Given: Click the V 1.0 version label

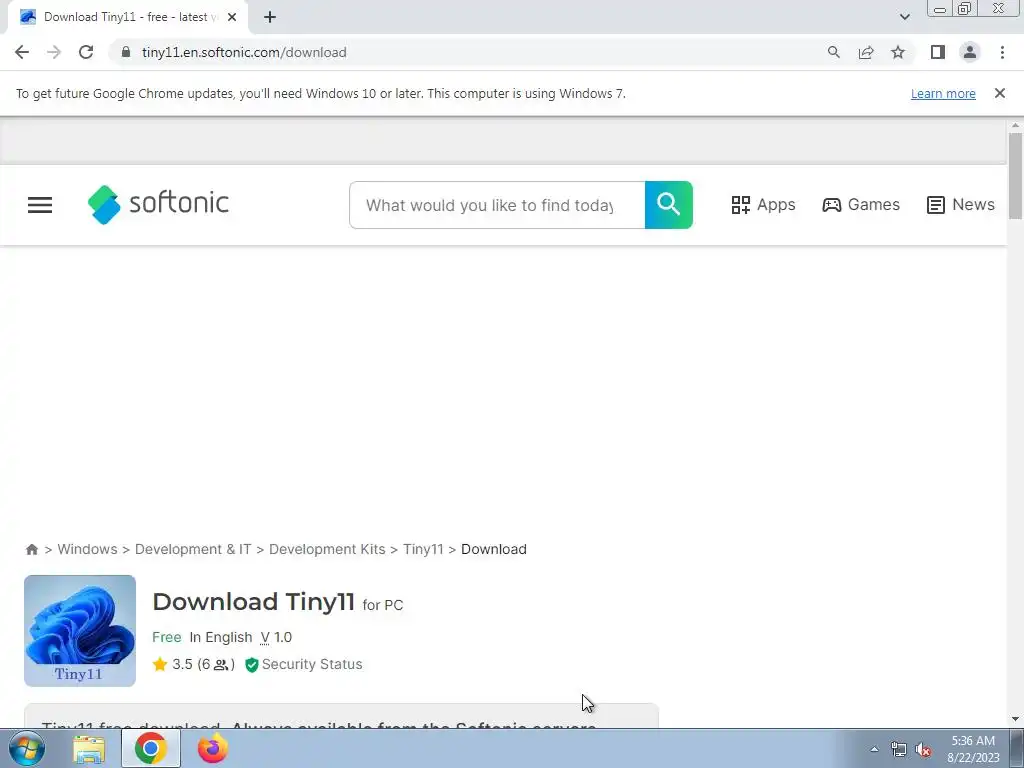Looking at the screenshot, I should [x=276, y=637].
